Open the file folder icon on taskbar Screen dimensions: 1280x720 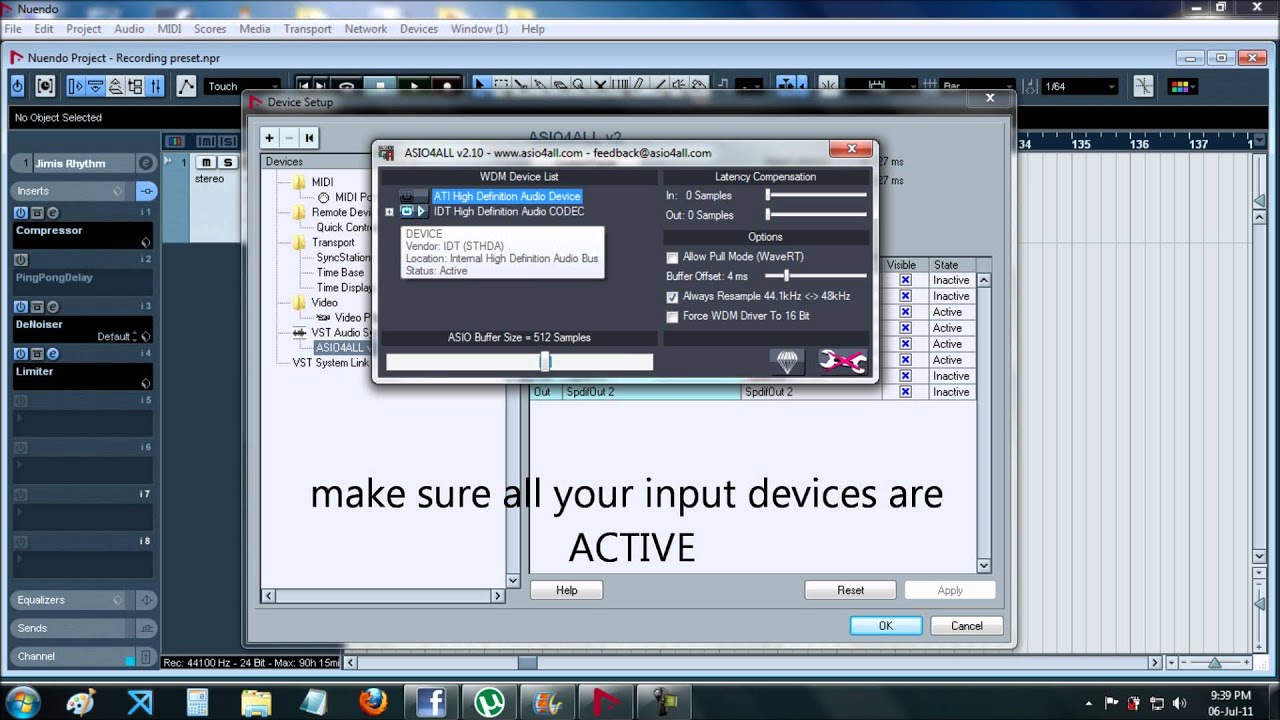click(256, 702)
